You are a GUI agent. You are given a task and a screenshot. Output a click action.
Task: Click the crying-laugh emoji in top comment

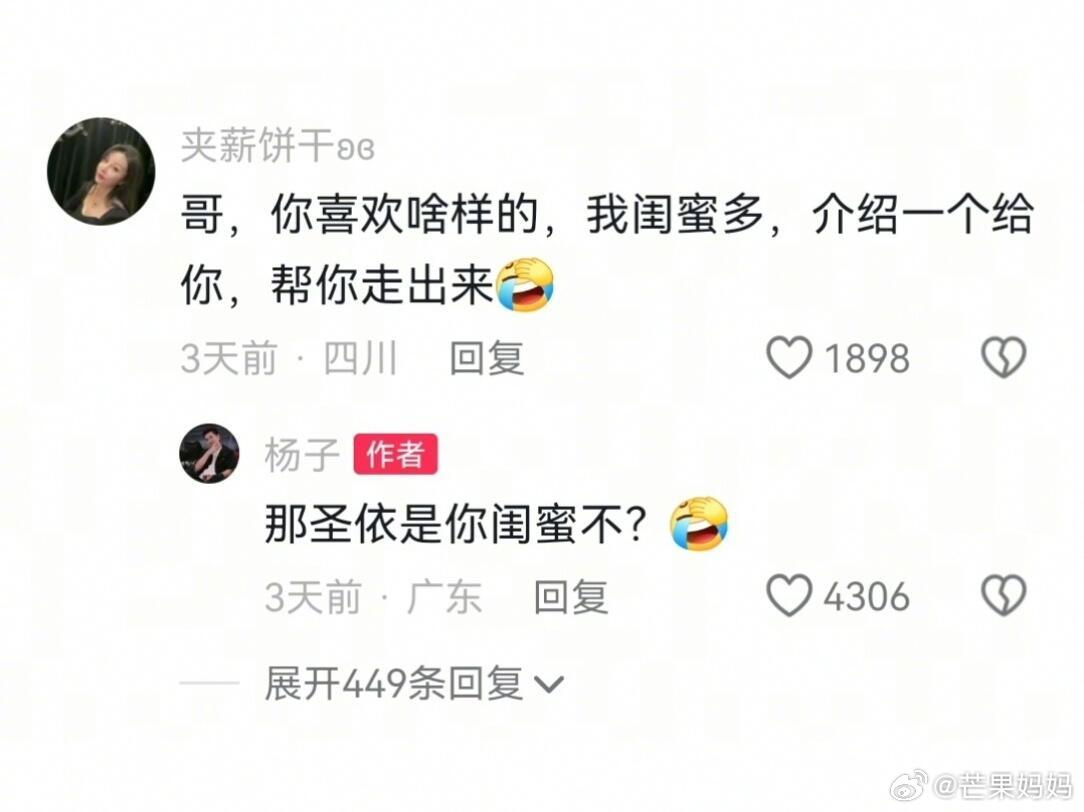pos(525,284)
